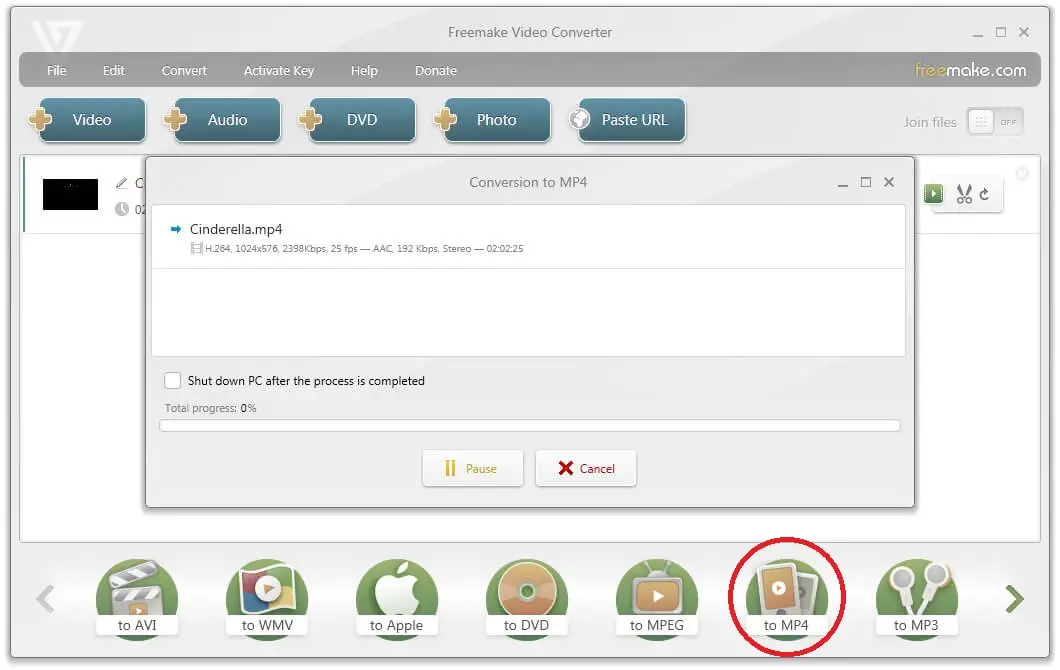Image resolution: width=1060 pixels, height=670 pixels.
Task: Maximize the Conversion to MP4 dialog
Action: click(x=866, y=182)
